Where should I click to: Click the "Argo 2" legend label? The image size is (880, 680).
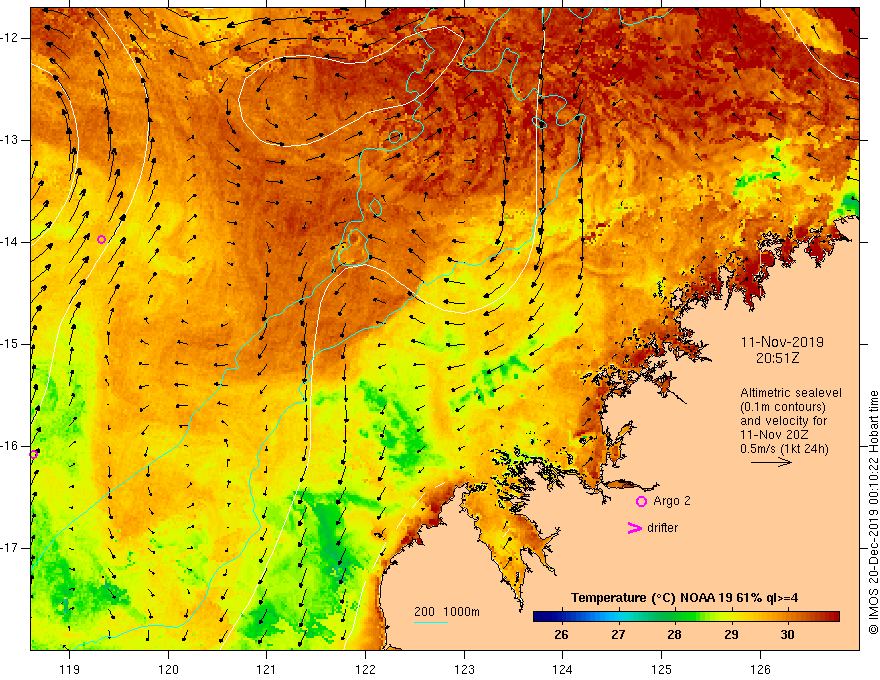[672, 500]
